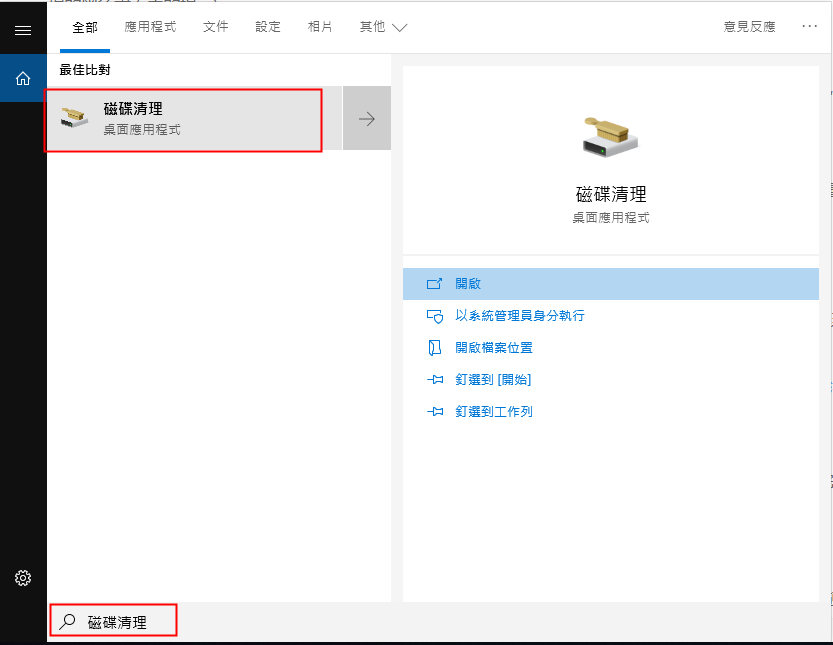This screenshot has height=645, width=833.
Task: Expand the 其他 dropdown filter
Action: click(x=383, y=27)
